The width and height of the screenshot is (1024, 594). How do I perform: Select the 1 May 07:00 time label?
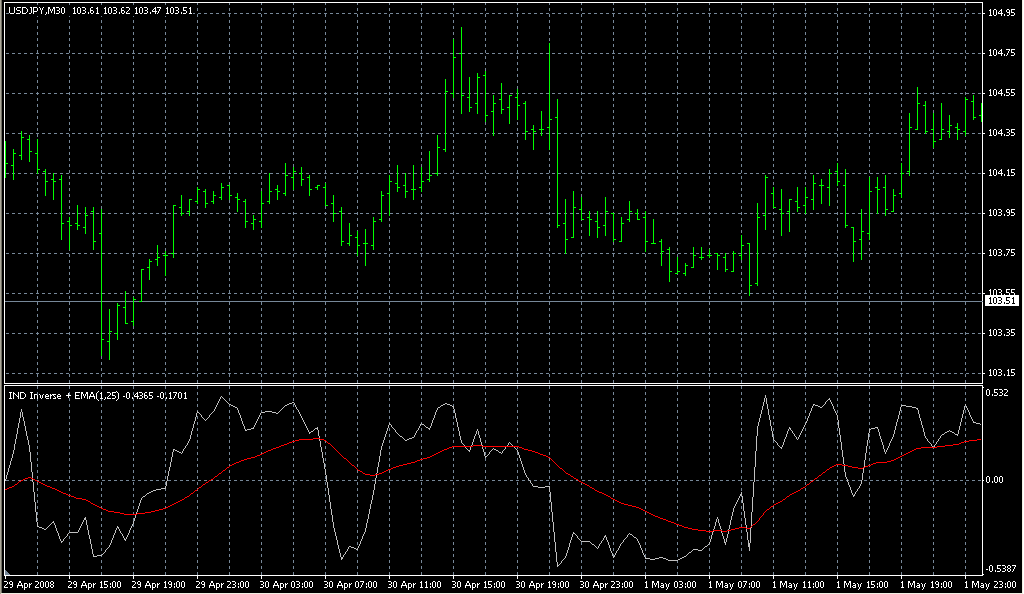[x=735, y=584]
